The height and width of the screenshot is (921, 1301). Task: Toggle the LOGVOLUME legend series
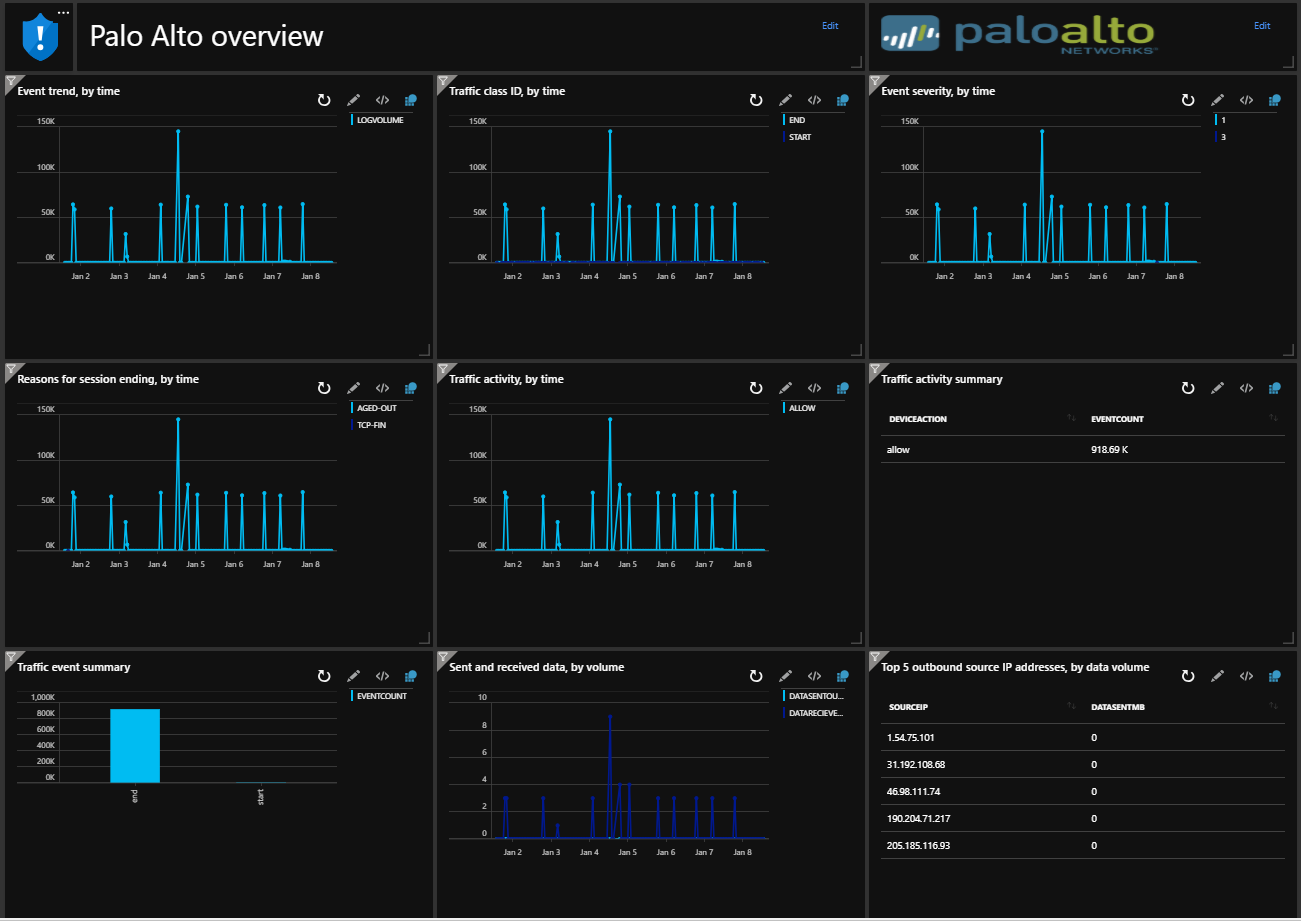coord(376,120)
